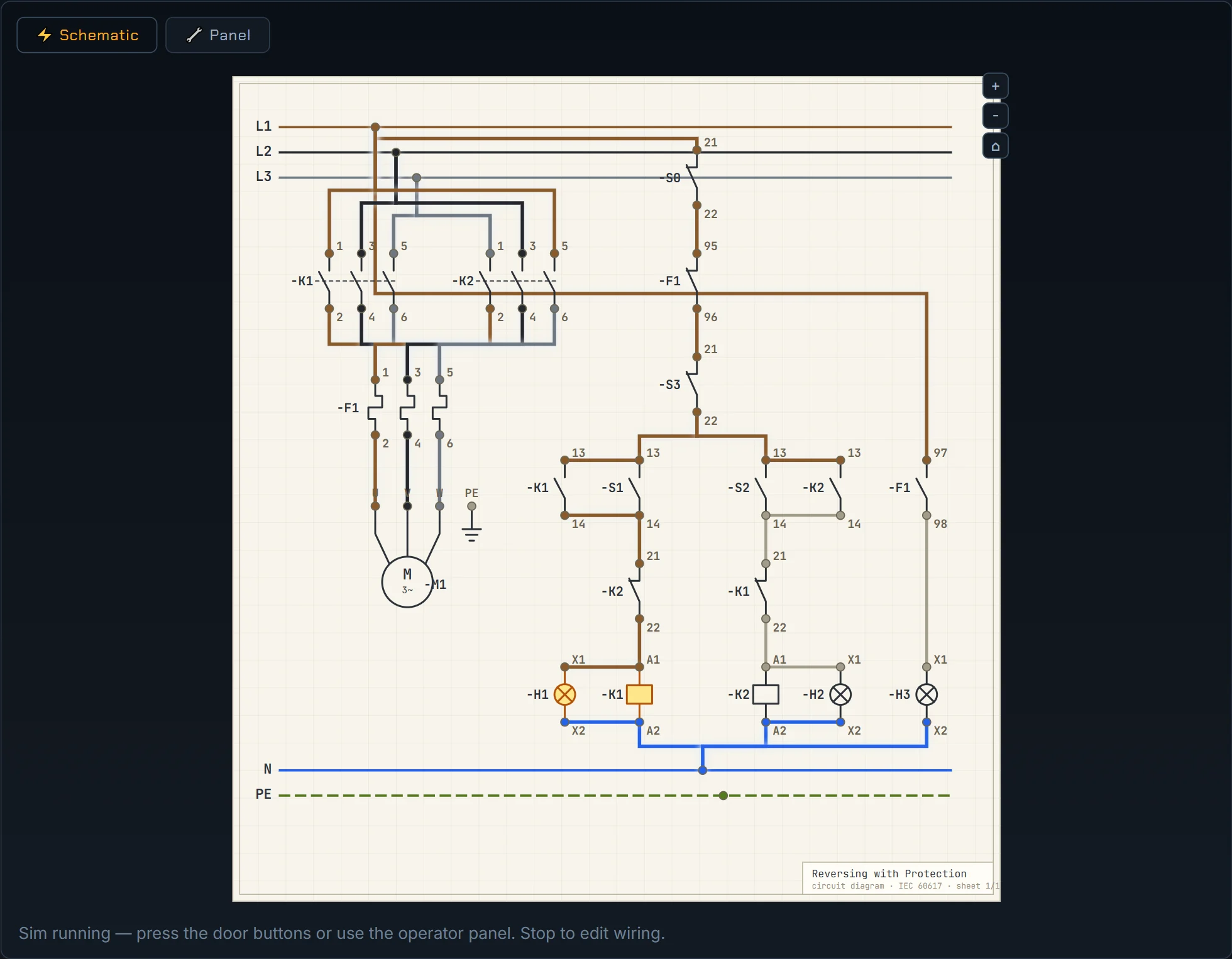Click the L2 rail junction node
1232x959 pixels.
coord(396,152)
